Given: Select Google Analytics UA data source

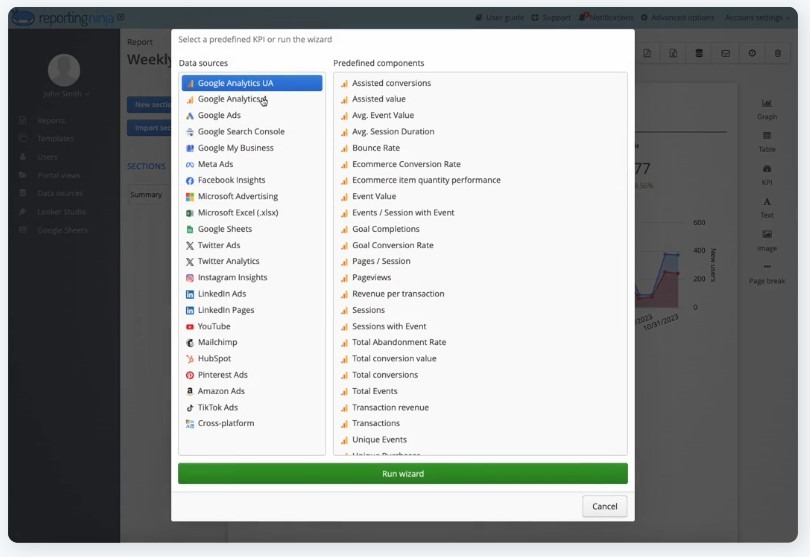Looking at the screenshot, I should 252,83.
